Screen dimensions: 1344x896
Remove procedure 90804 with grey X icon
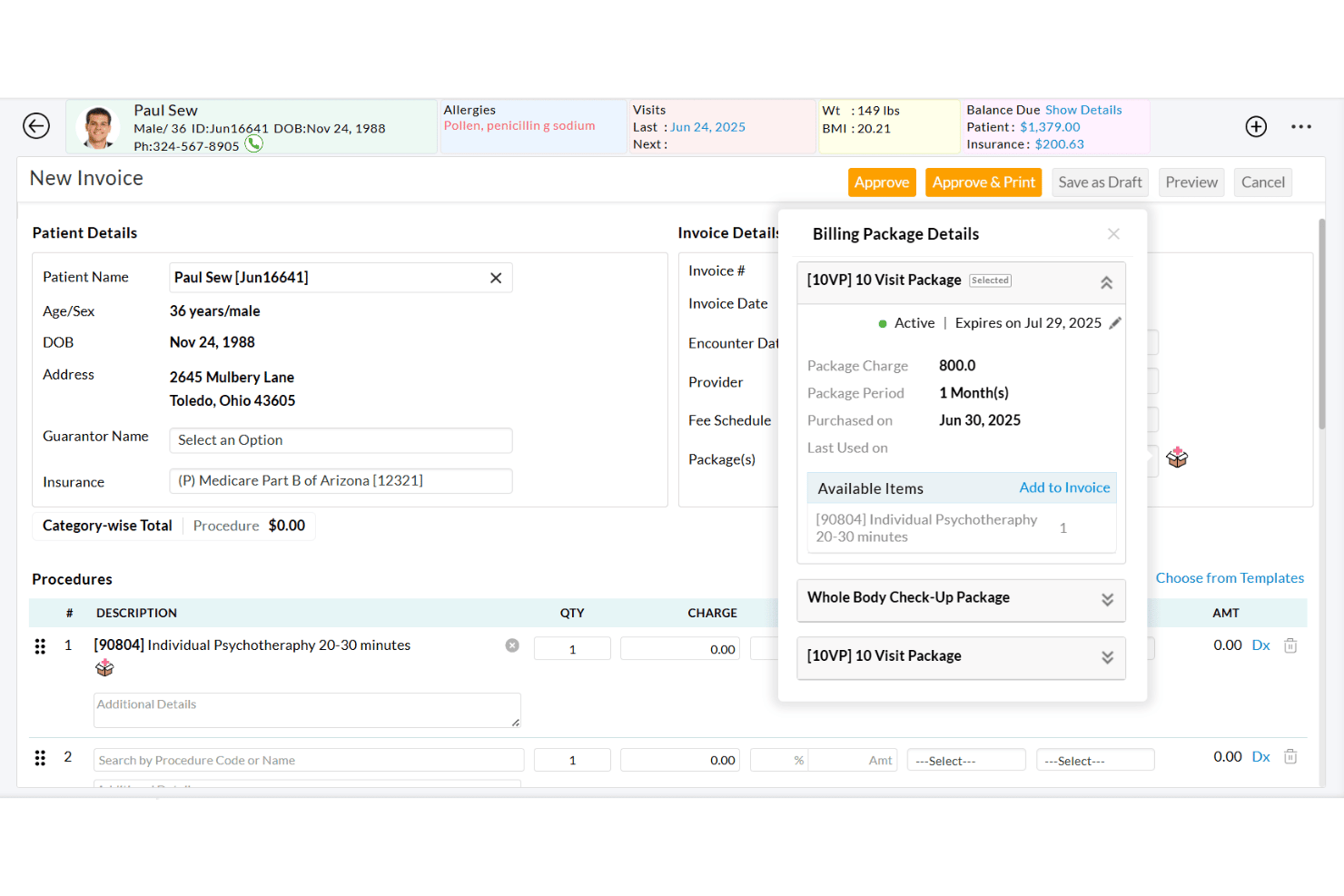click(x=512, y=645)
